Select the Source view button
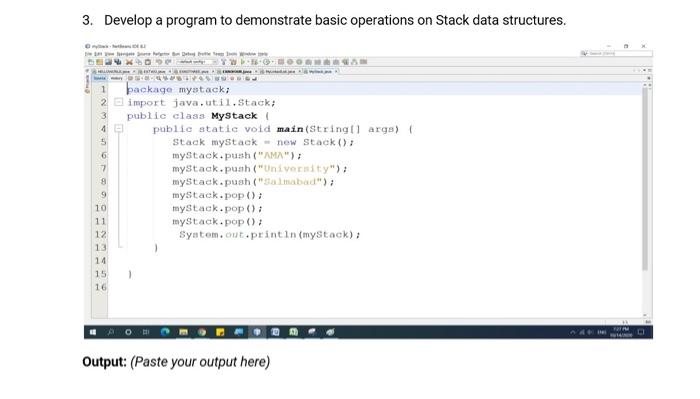Image resolution: width=700 pixels, height=399 pixels. (100, 78)
